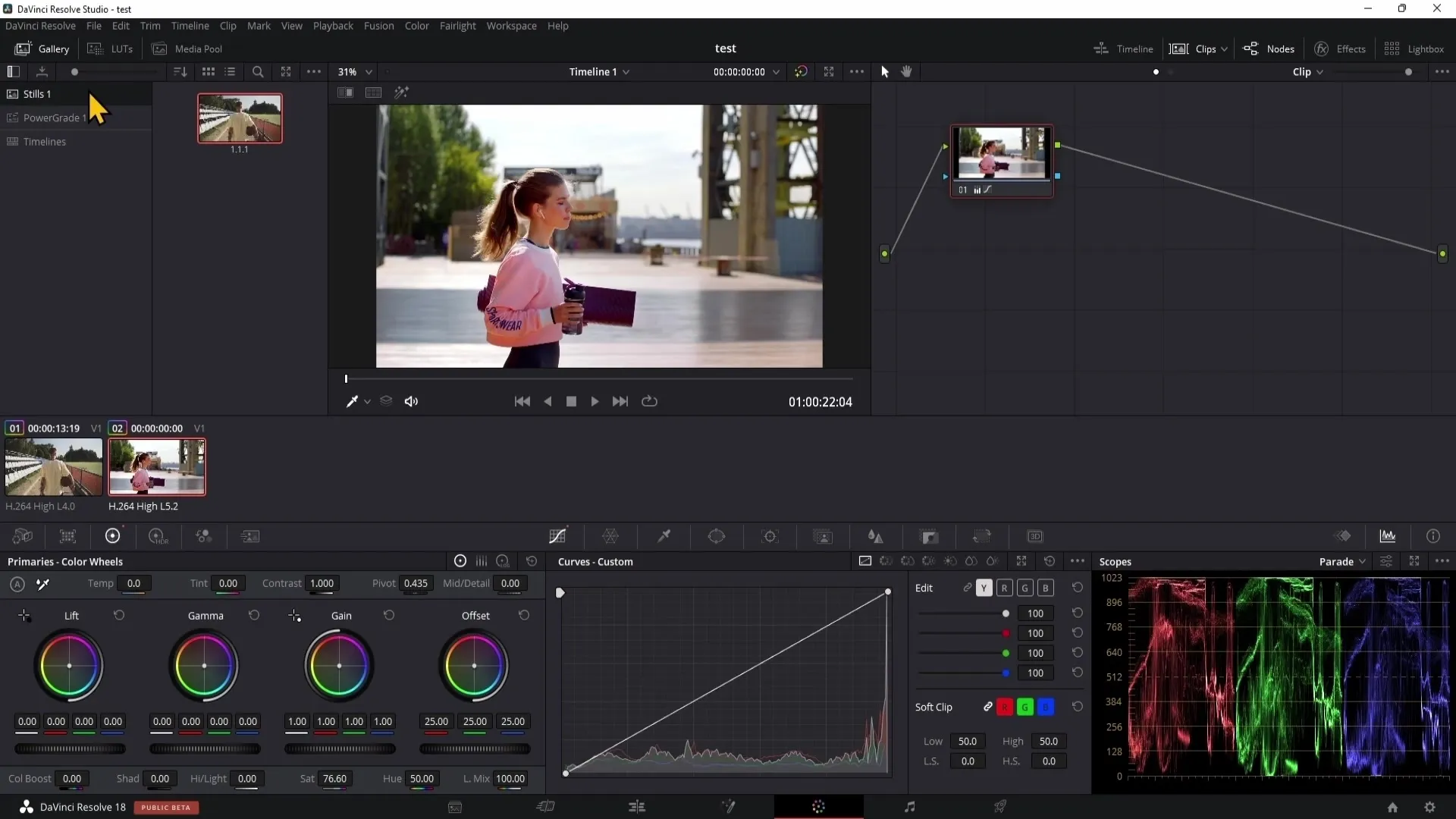Open the Playback menu

click(x=333, y=26)
